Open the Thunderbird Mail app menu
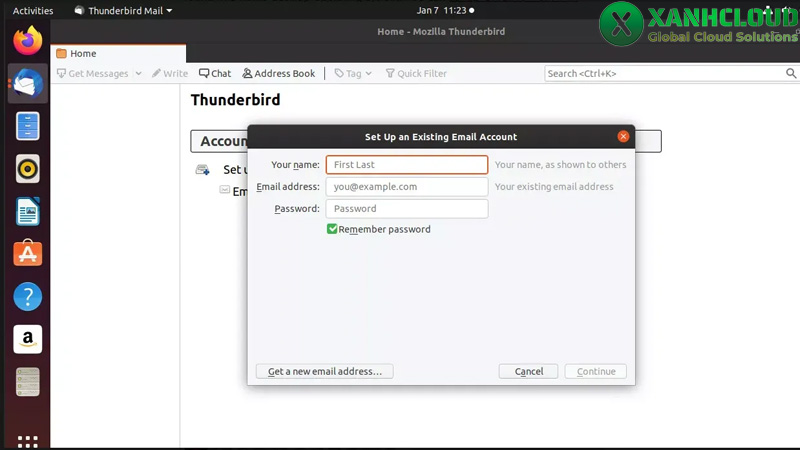The width and height of the screenshot is (800, 450). coord(123,10)
